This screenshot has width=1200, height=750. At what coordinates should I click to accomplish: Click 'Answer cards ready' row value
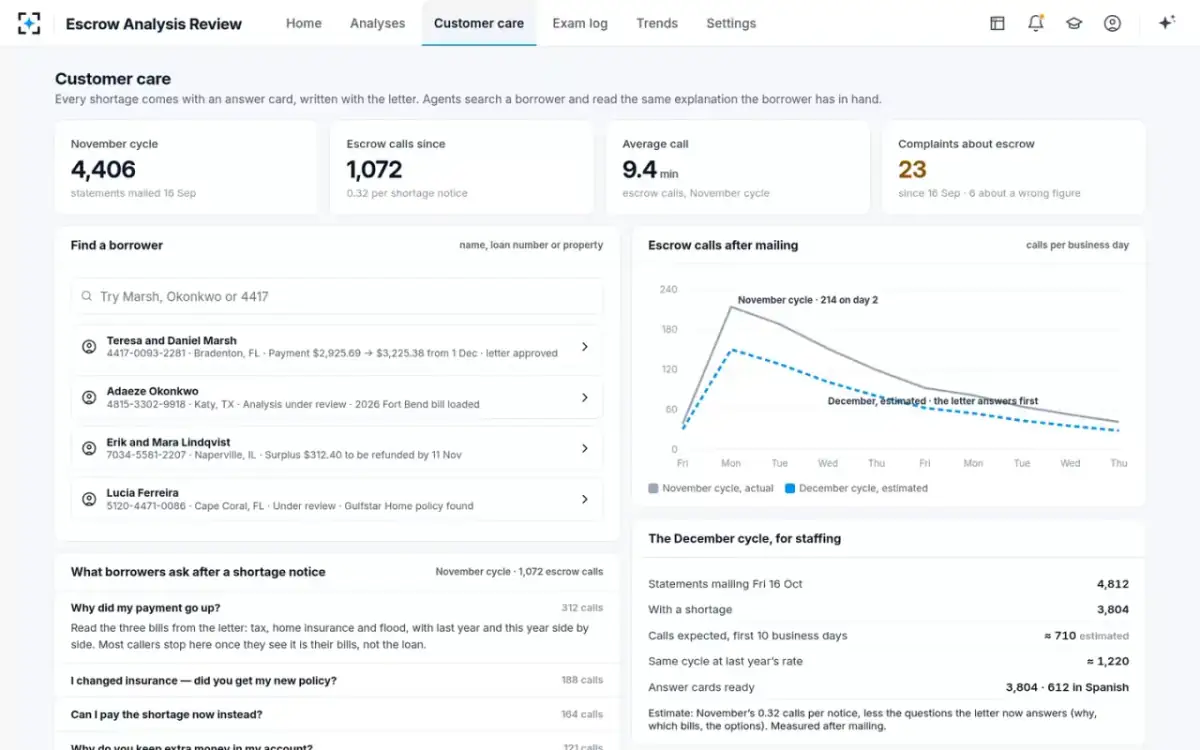pos(1067,688)
